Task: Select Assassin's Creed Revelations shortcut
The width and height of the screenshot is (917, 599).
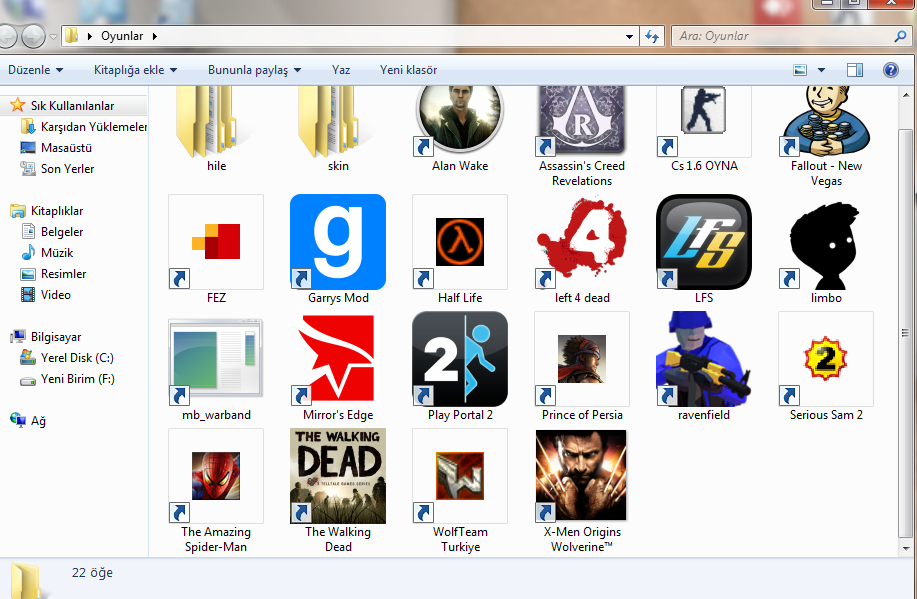Action: click(x=582, y=136)
